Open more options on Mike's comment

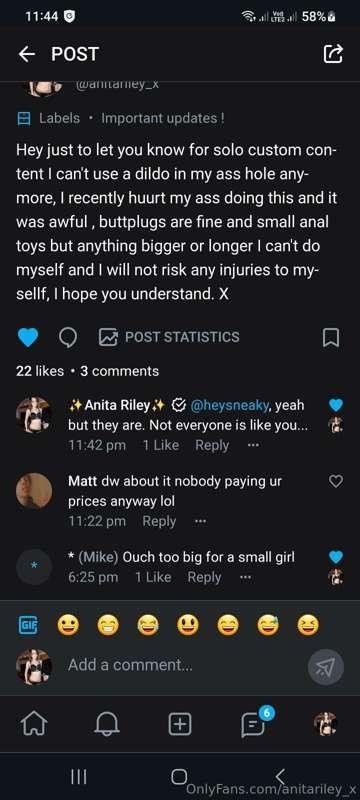pyautogui.click(x=245, y=578)
